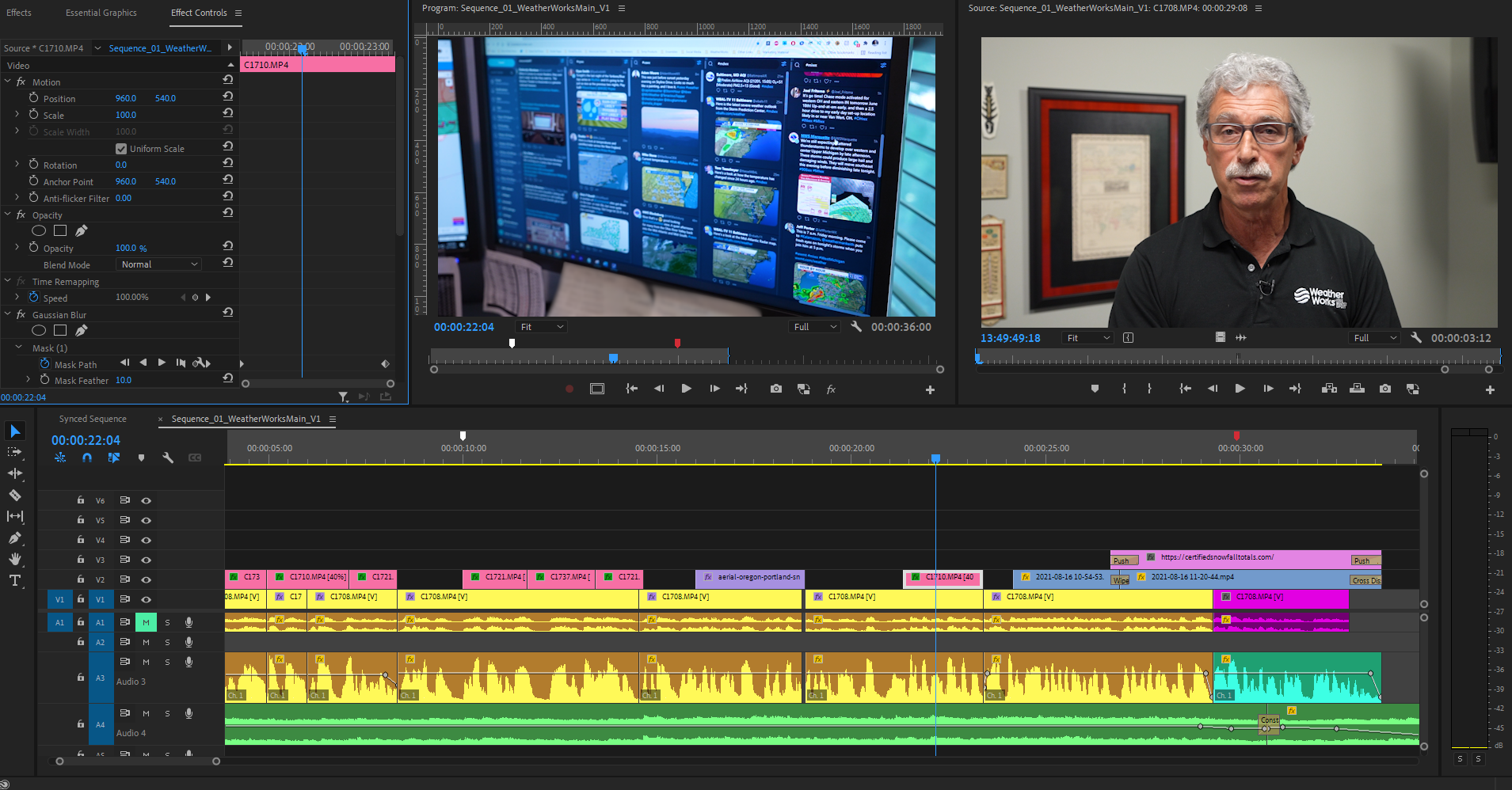Click Overwrite icon in Source monitor
1512x790 pixels.
click(1357, 389)
